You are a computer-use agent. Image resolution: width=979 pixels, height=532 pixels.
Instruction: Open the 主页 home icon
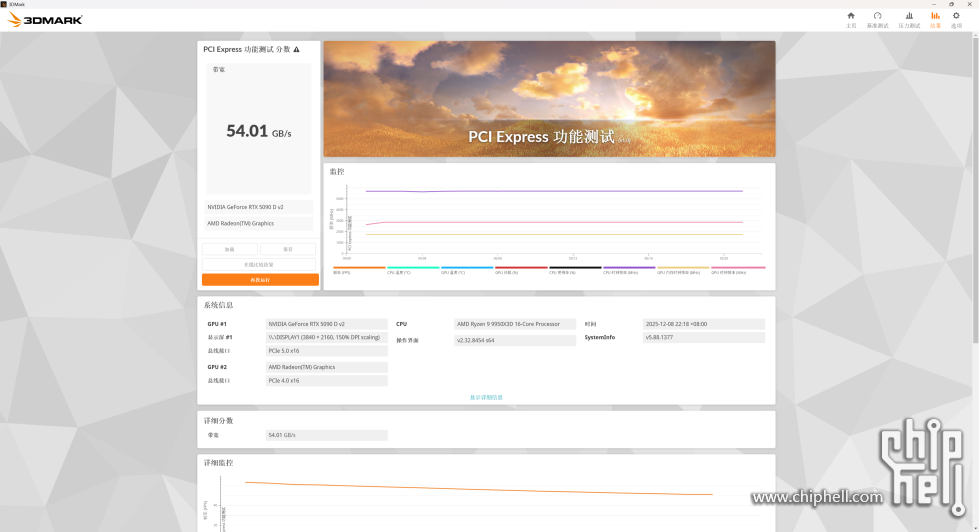point(851,18)
